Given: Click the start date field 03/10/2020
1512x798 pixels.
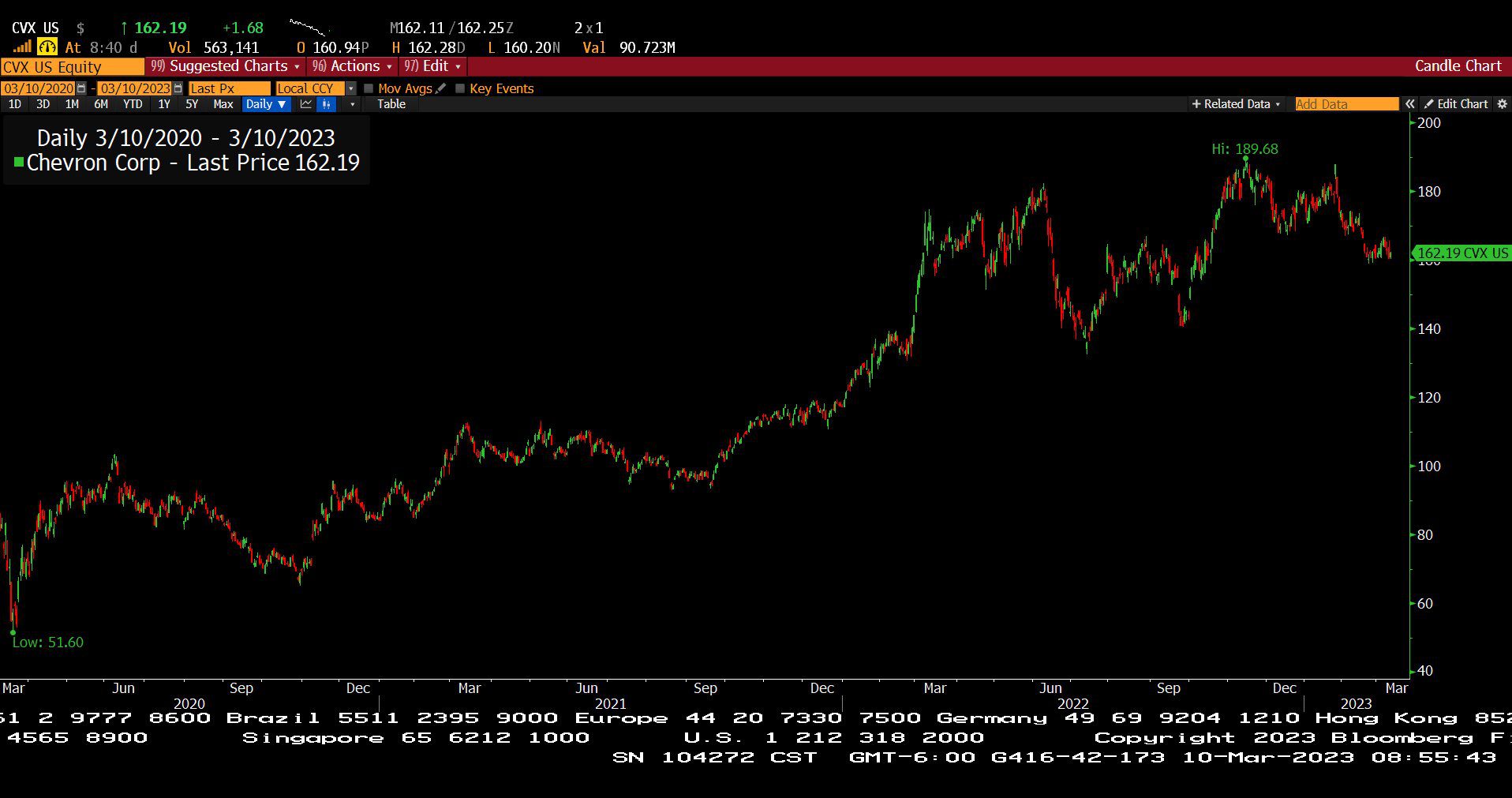Looking at the screenshot, I should (39, 88).
